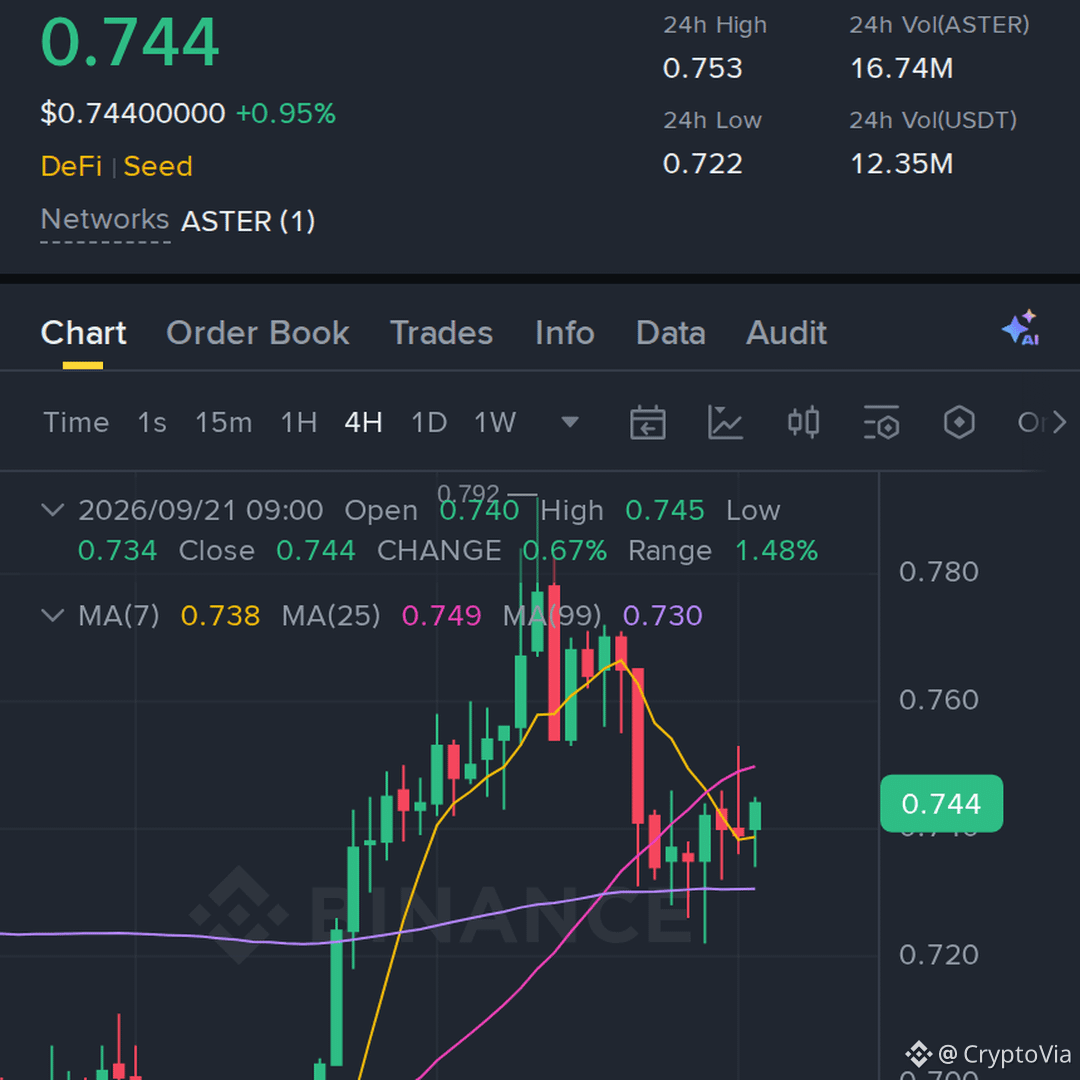Click the hexagon chart tools icon
Image resolution: width=1080 pixels, height=1080 pixels.
(x=959, y=422)
